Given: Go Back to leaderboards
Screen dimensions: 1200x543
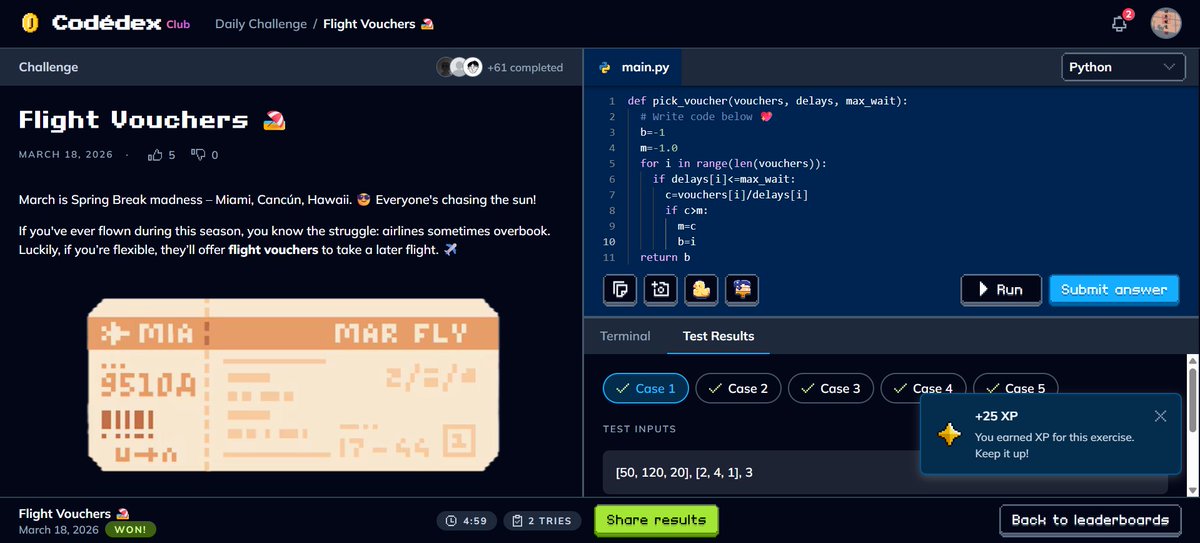Looking at the screenshot, I should [x=1090, y=520].
